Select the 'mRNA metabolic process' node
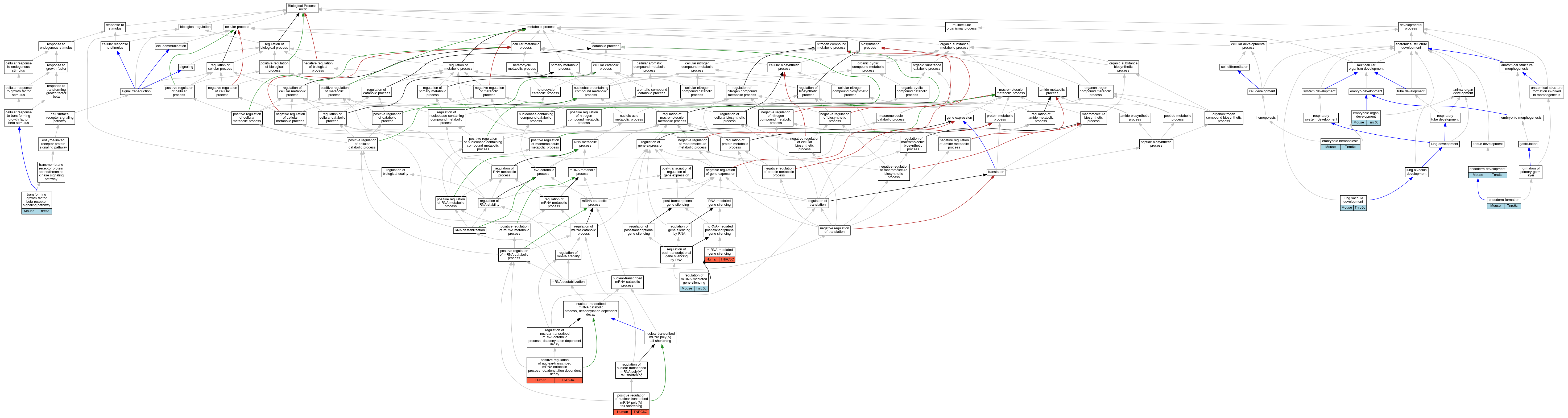Image resolution: width=1568 pixels, height=418 pixels. [582, 172]
